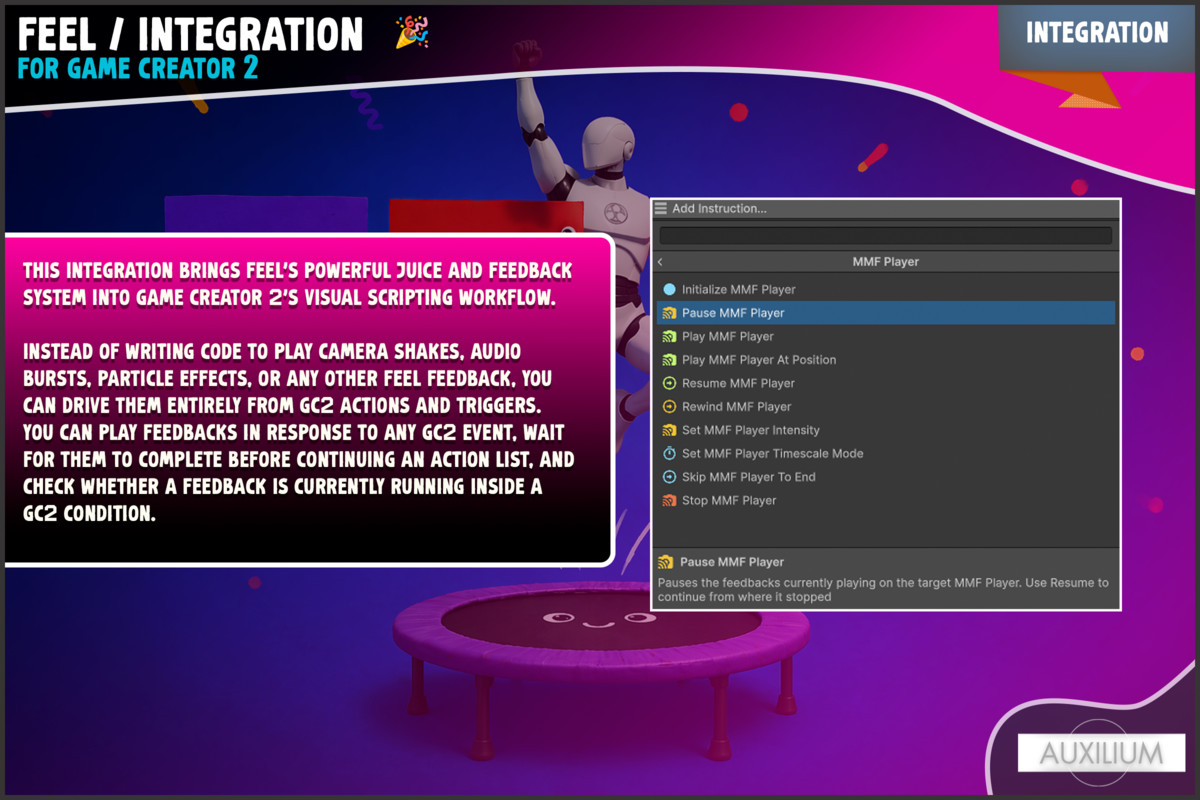Focus the instruction search field
This screenshot has height=800, width=1200.
tap(886, 236)
